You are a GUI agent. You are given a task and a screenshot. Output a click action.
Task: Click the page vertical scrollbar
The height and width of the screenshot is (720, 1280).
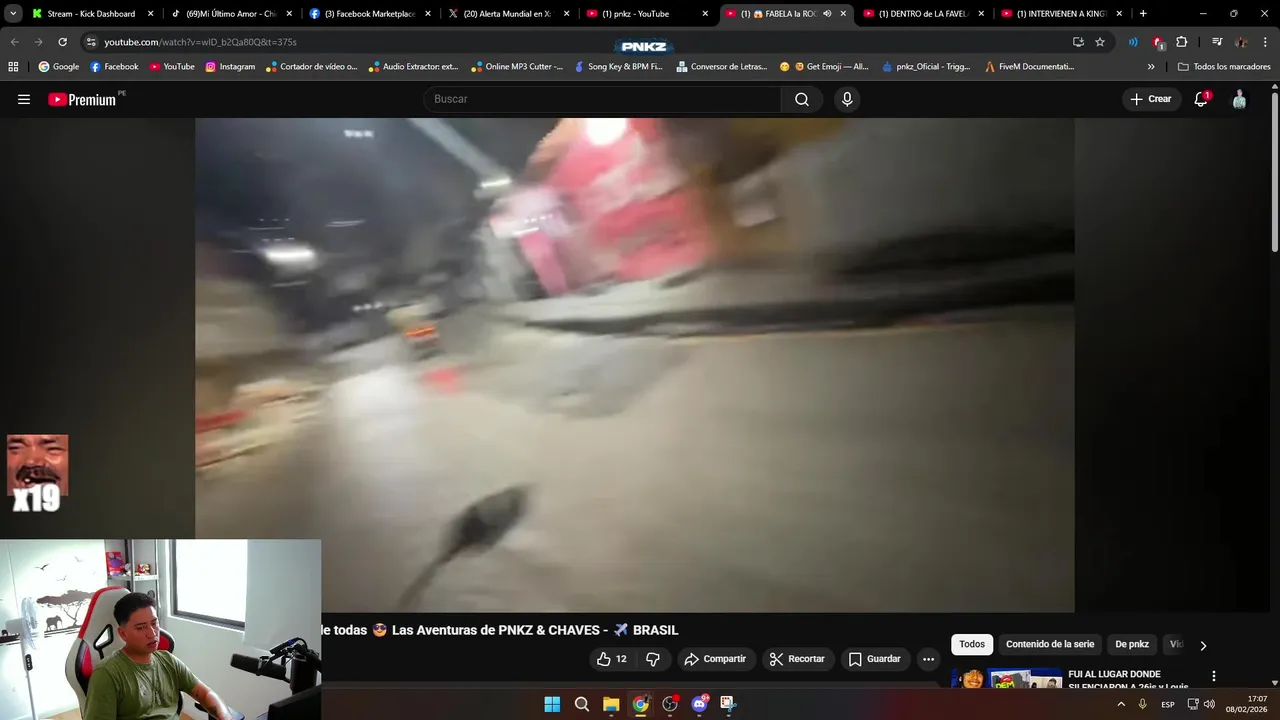coord(1274,170)
